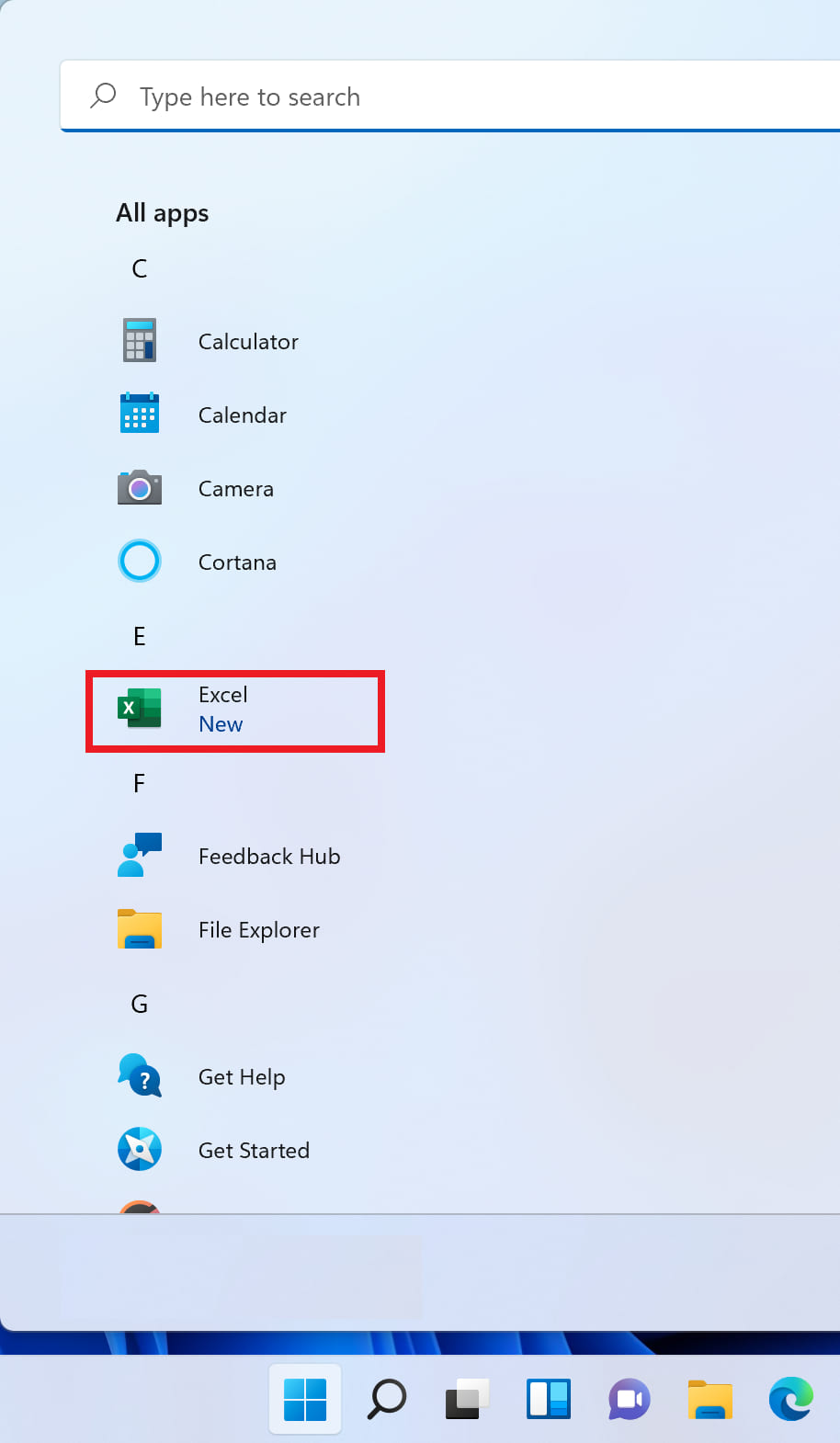840x1443 pixels.
Task: Open the Widgets panel from taskbar
Action: [549, 1400]
